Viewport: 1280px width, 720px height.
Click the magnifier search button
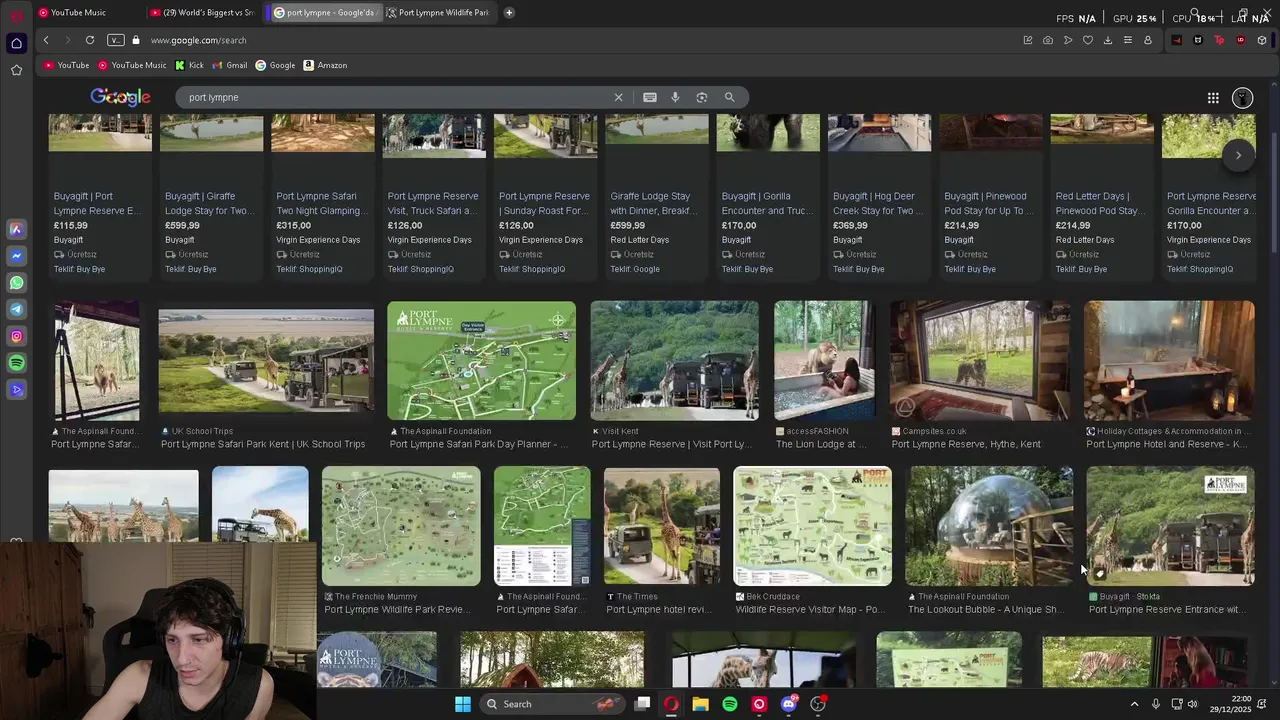729,97
